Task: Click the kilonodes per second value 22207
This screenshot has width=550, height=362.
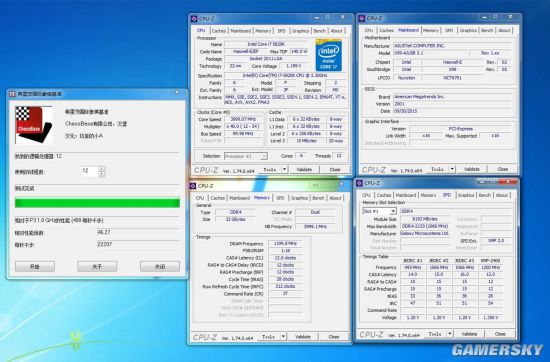Action: pyautogui.click(x=138, y=244)
